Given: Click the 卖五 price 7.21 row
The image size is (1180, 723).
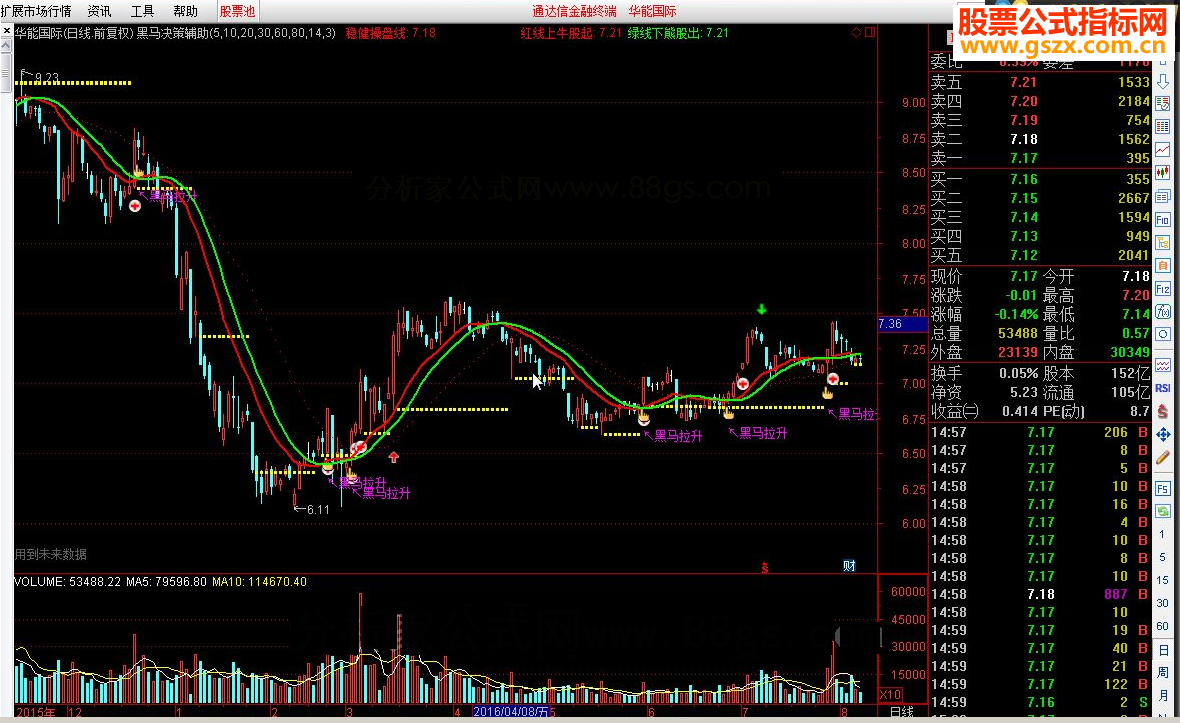Looking at the screenshot, I should (1040, 82).
